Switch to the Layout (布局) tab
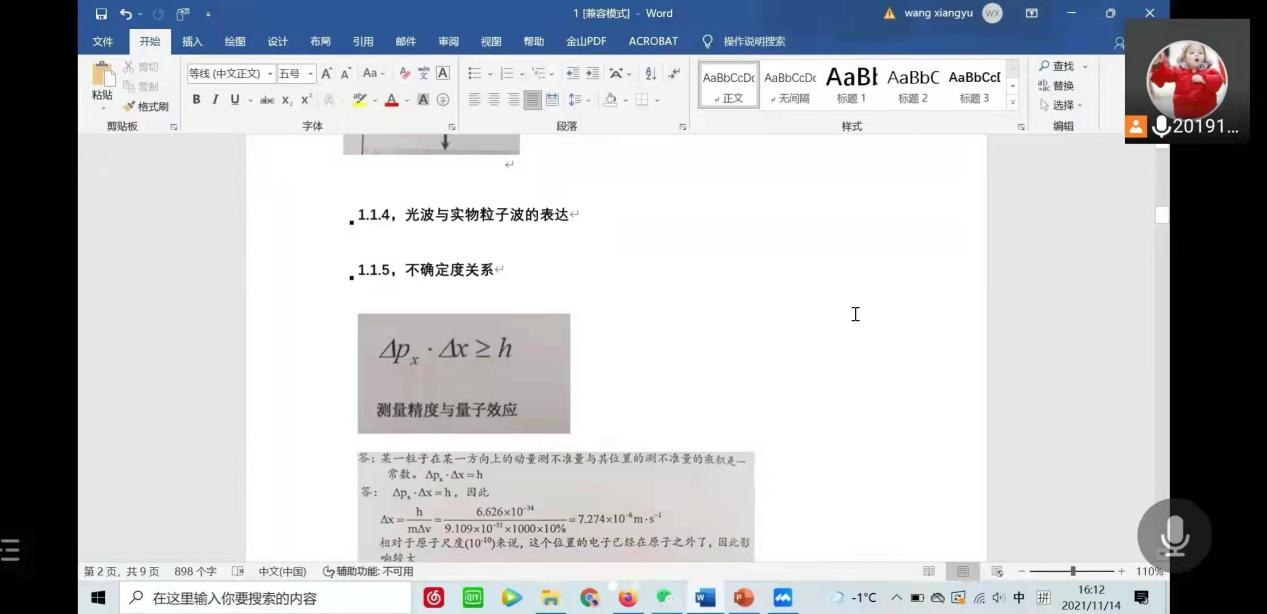 pos(320,41)
